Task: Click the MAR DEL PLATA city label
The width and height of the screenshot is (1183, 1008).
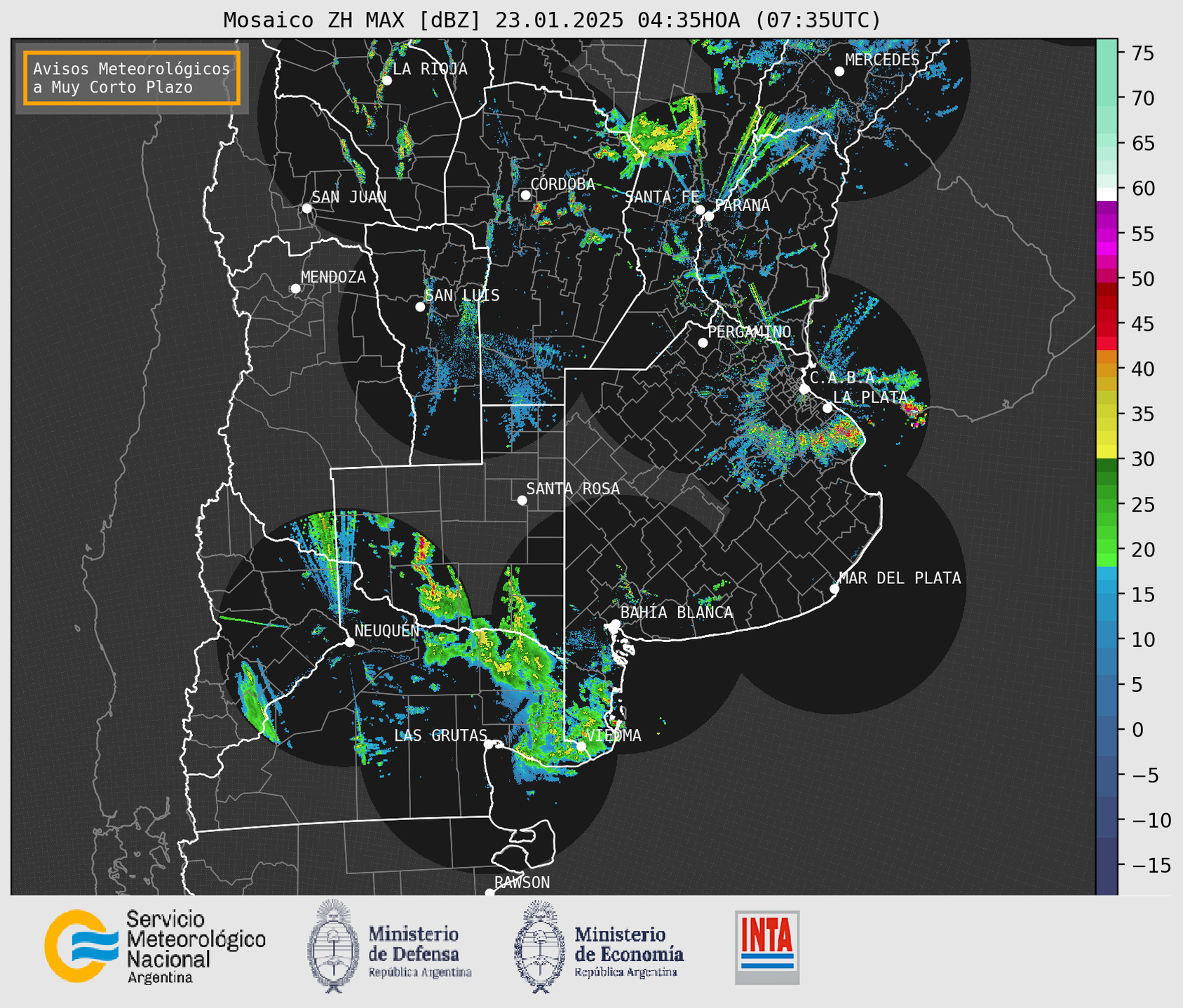Action: [900, 578]
